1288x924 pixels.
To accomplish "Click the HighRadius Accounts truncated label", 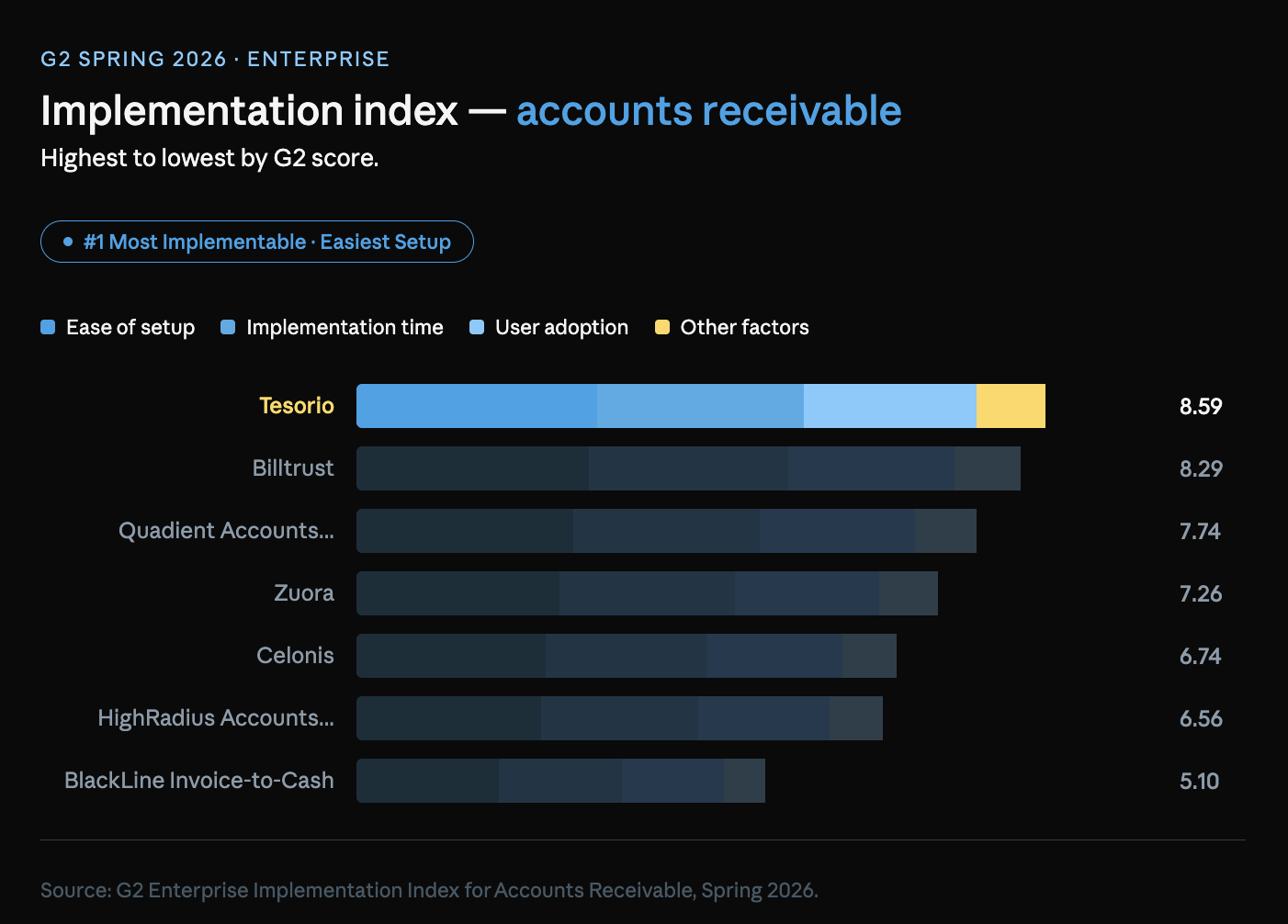I will pos(216,718).
